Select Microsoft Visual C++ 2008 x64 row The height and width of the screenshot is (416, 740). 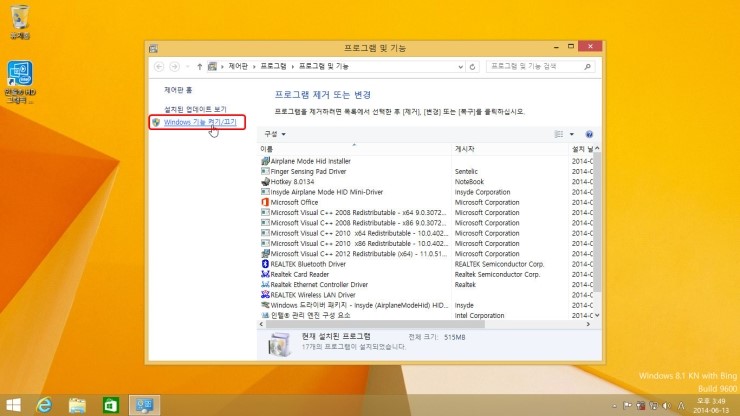[425, 212]
